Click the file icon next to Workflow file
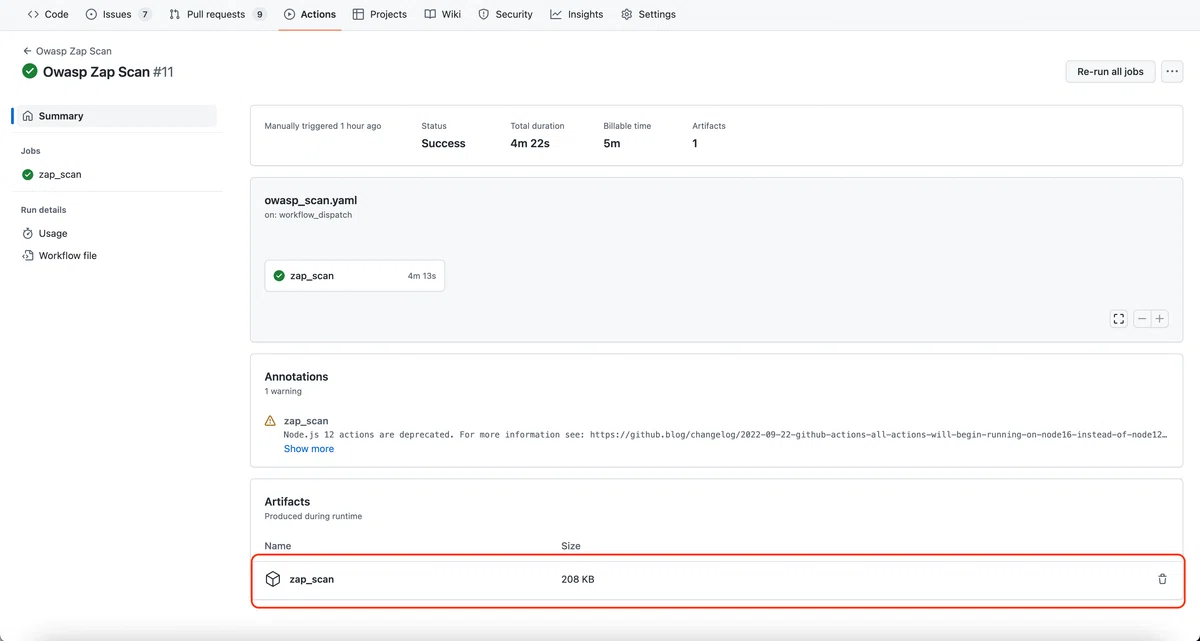The width and height of the screenshot is (1200, 641). click(28, 255)
